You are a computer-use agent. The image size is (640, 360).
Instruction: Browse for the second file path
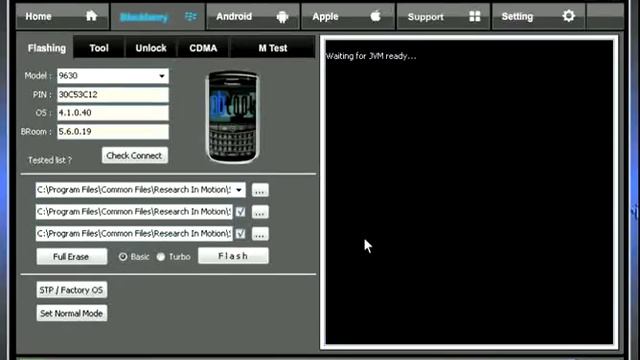click(x=260, y=212)
